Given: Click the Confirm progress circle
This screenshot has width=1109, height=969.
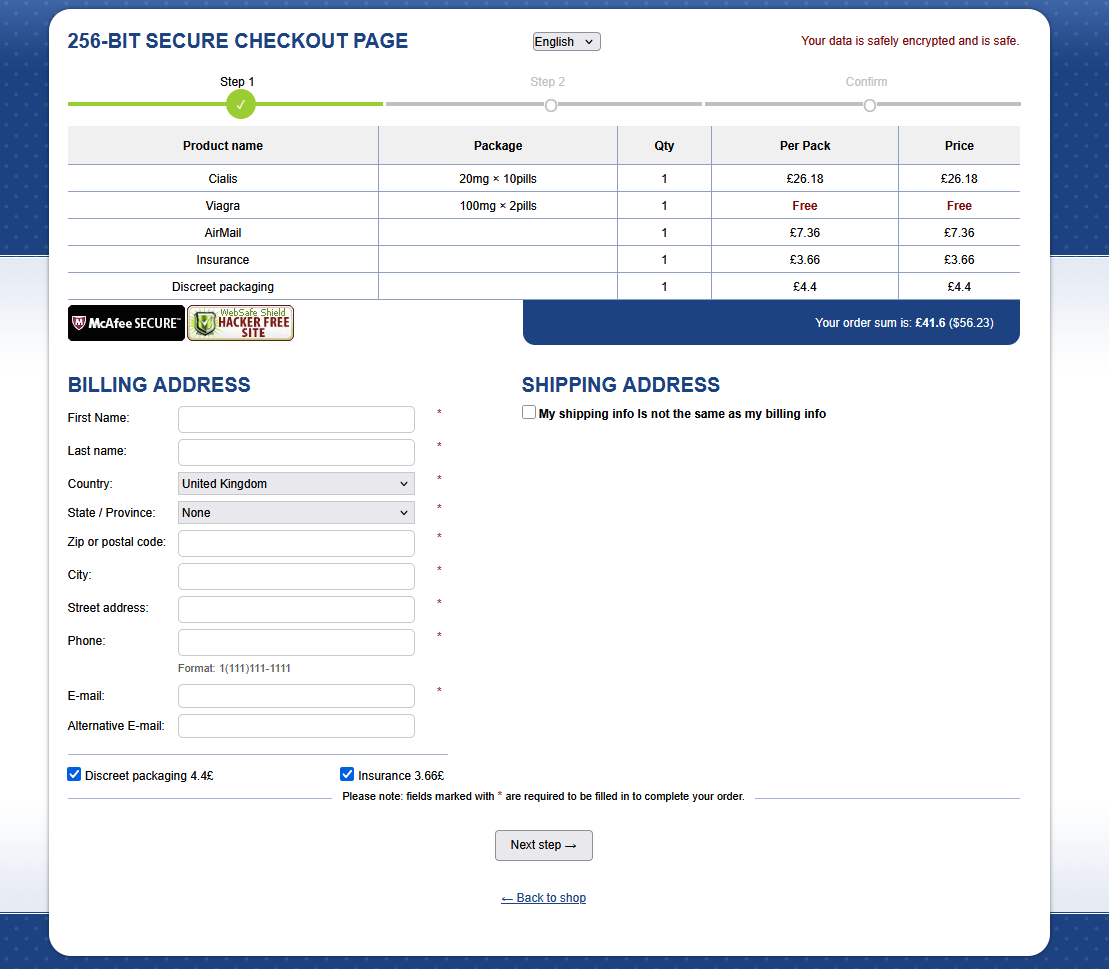Looking at the screenshot, I should point(870,105).
